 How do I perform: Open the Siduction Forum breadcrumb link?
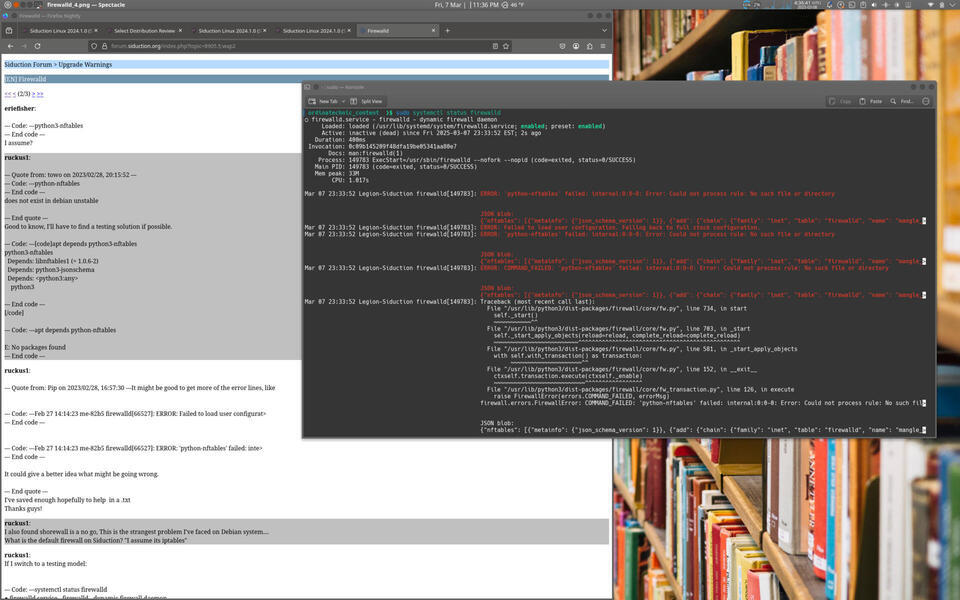(28, 64)
